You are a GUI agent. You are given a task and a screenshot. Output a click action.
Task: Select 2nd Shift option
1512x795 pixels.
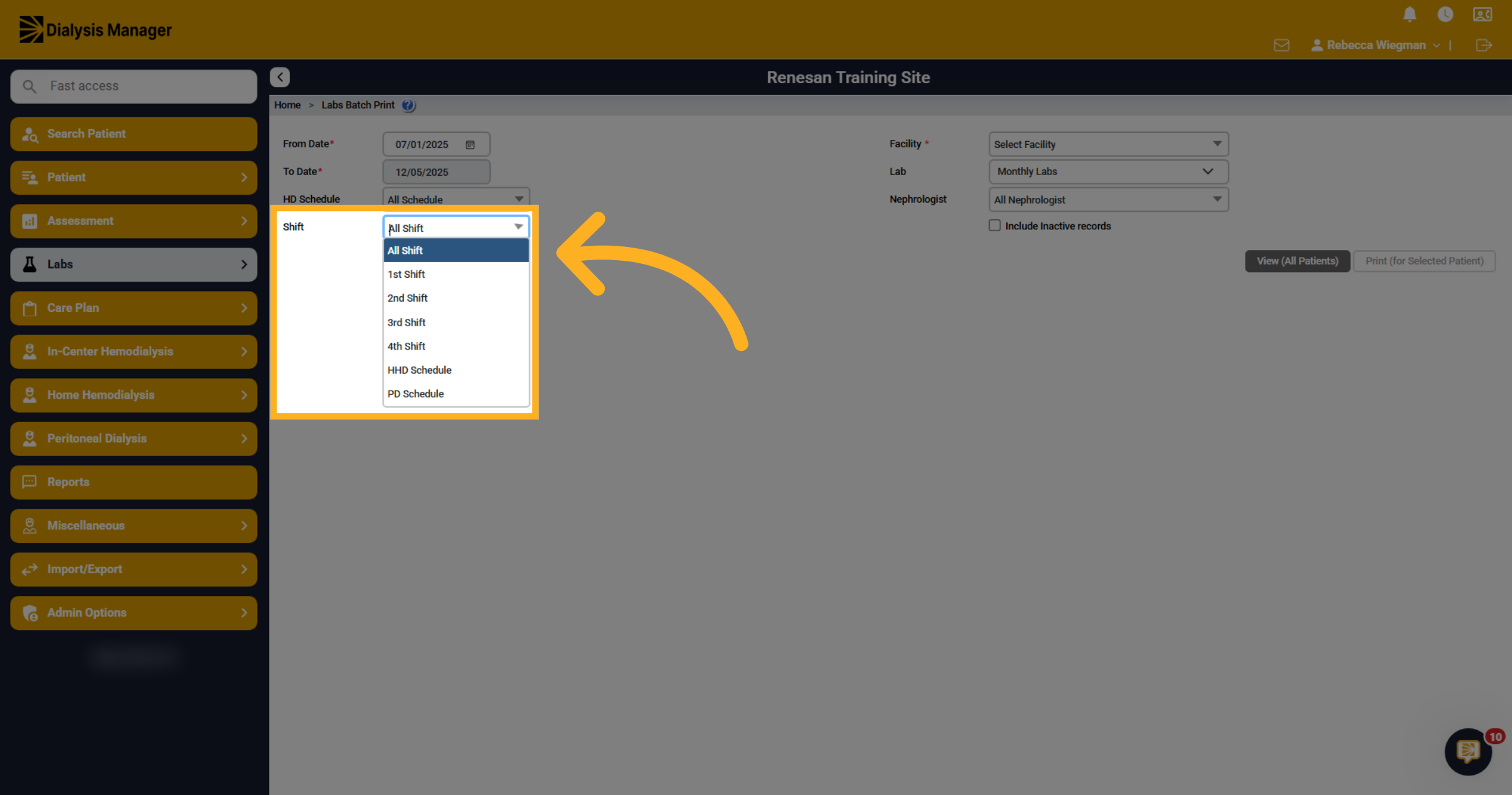pos(456,298)
